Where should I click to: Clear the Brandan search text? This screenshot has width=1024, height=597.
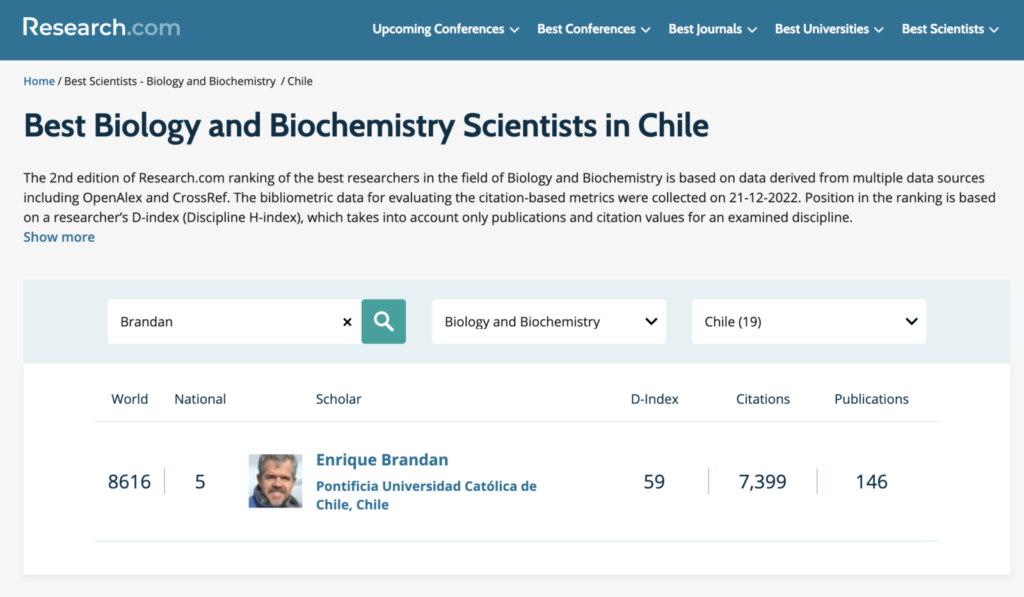[347, 322]
